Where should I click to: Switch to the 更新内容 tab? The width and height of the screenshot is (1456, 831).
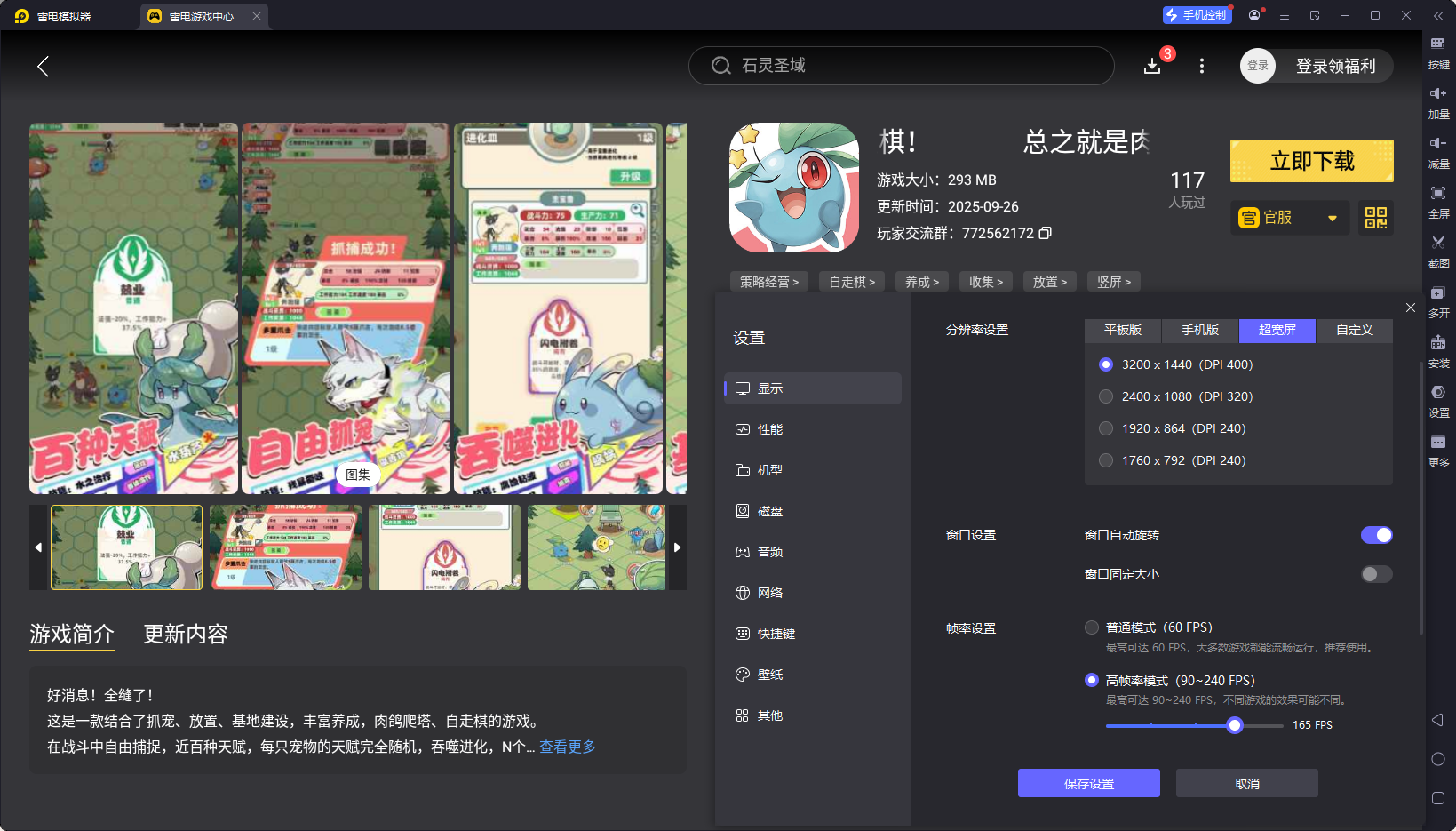tap(185, 635)
